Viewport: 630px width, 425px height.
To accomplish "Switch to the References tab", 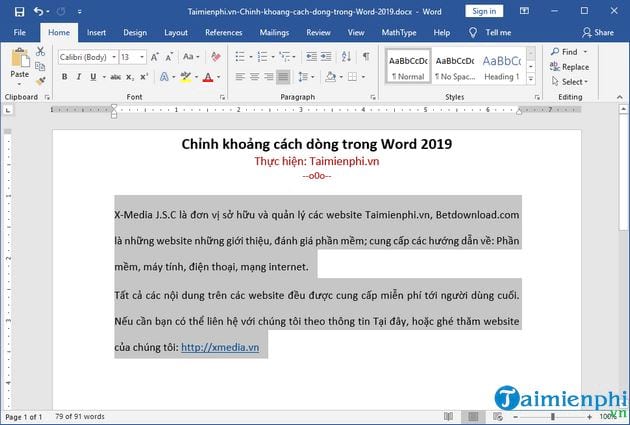I will (224, 33).
